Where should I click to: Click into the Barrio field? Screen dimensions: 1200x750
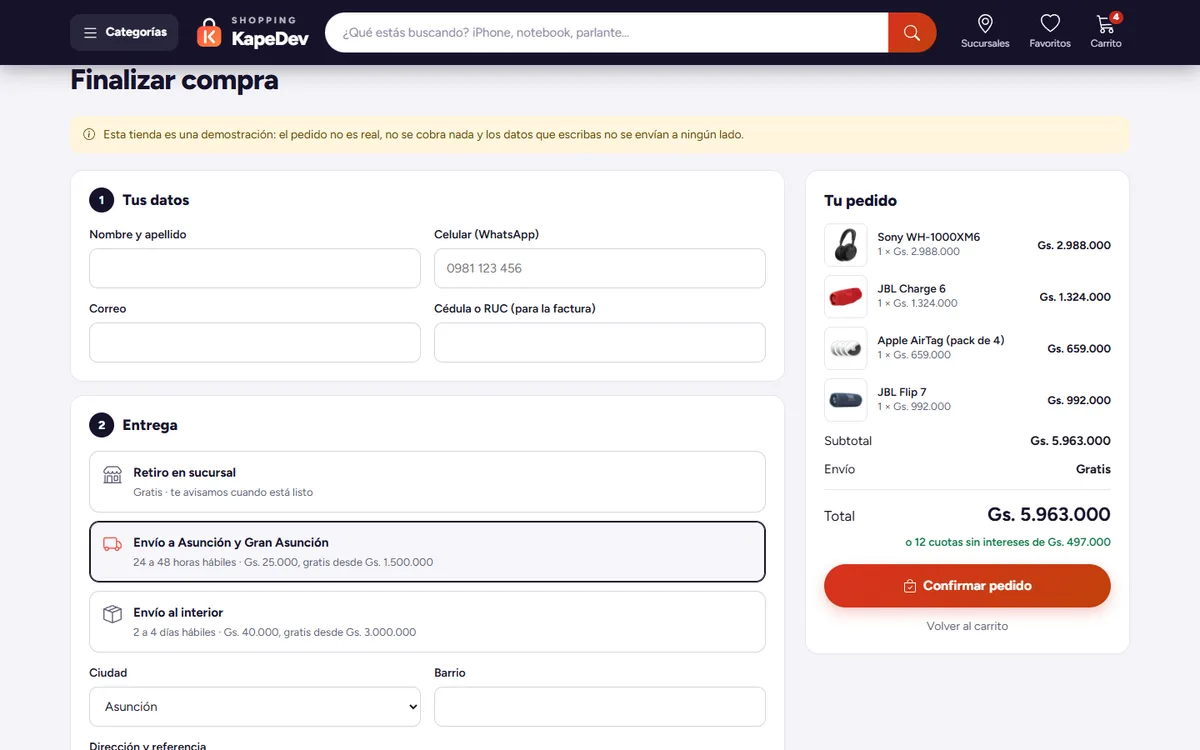(600, 706)
